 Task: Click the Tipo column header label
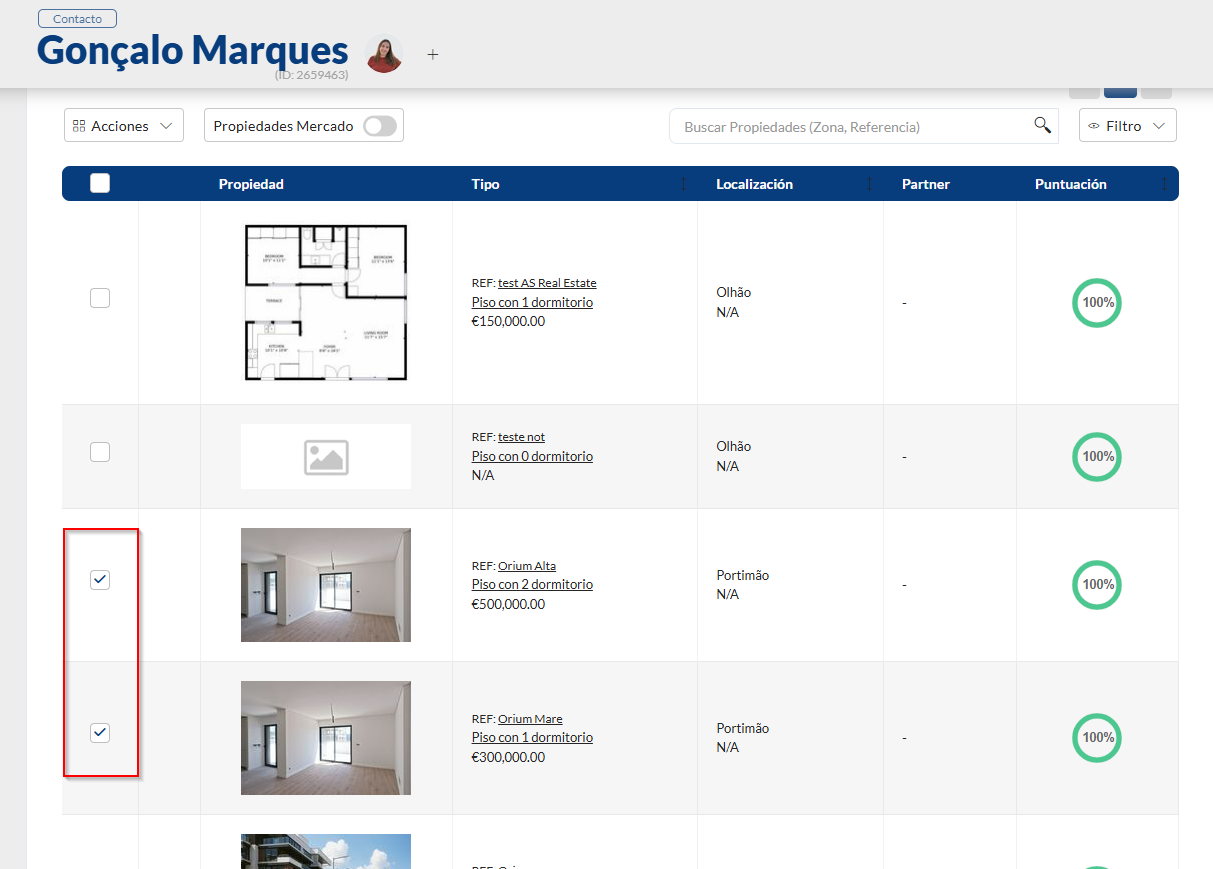pyautogui.click(x=485, y=184)
